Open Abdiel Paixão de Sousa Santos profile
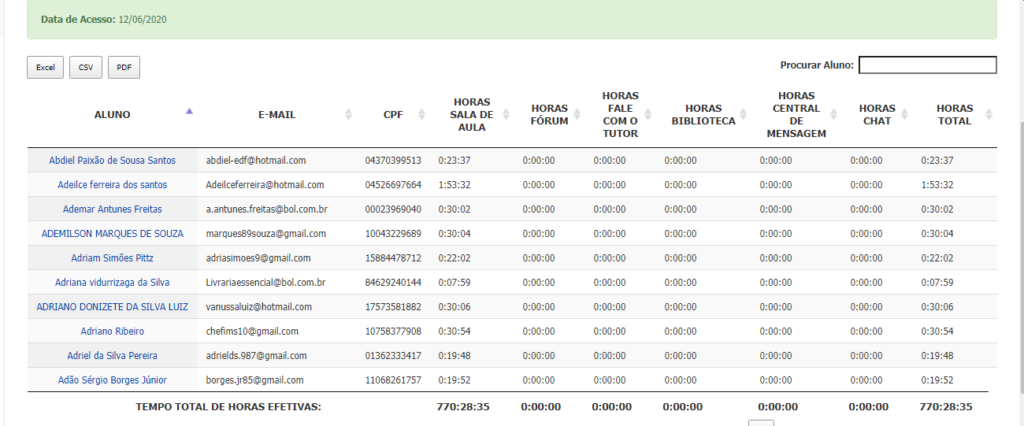 112,160
